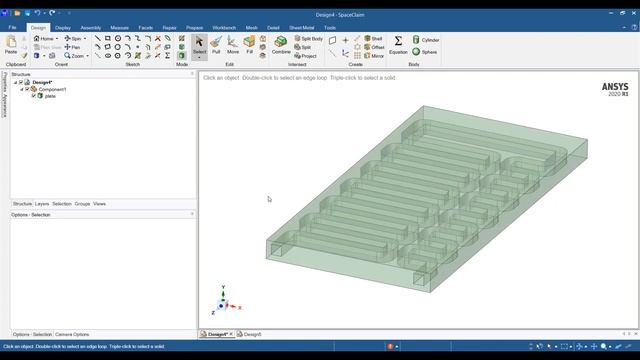Viewport: 640px width, 360px height.
Task: Switch to the Sheet Metal ribbon tab
Action: (x=302, y=28)
